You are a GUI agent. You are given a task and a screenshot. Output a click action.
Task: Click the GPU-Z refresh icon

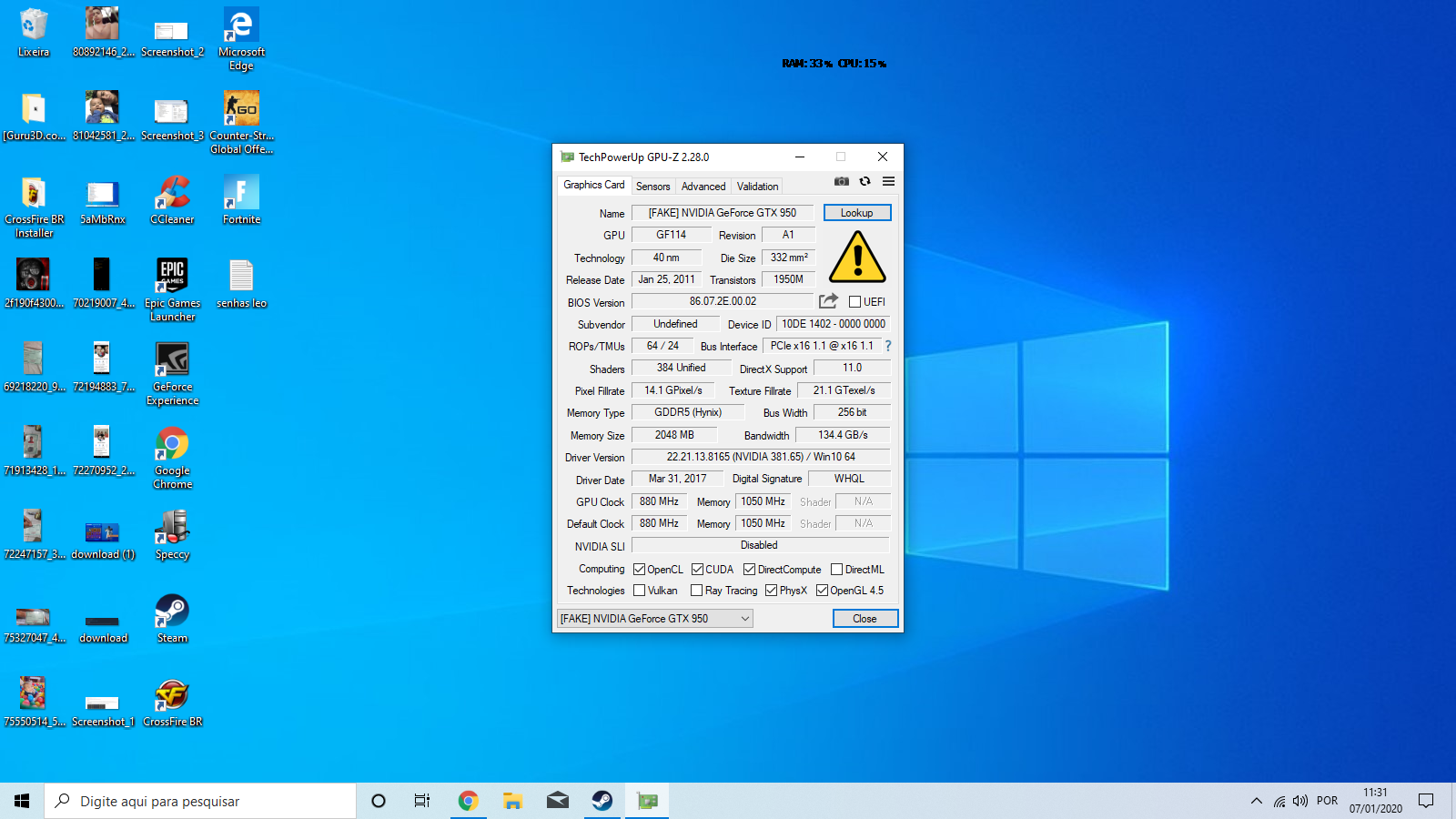(865, 181)
